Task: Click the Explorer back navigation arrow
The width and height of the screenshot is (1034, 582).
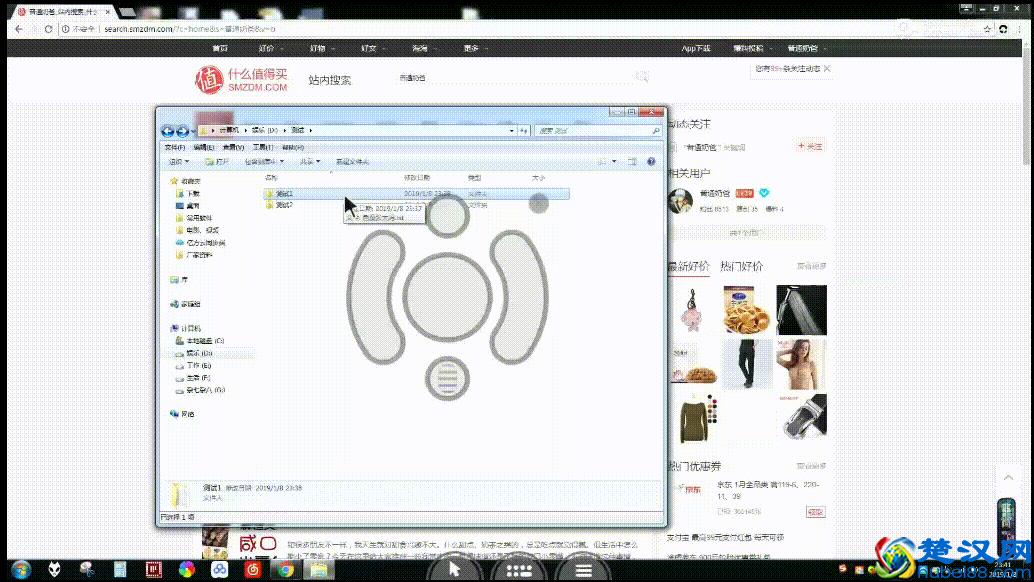Action: pos(168,131)
